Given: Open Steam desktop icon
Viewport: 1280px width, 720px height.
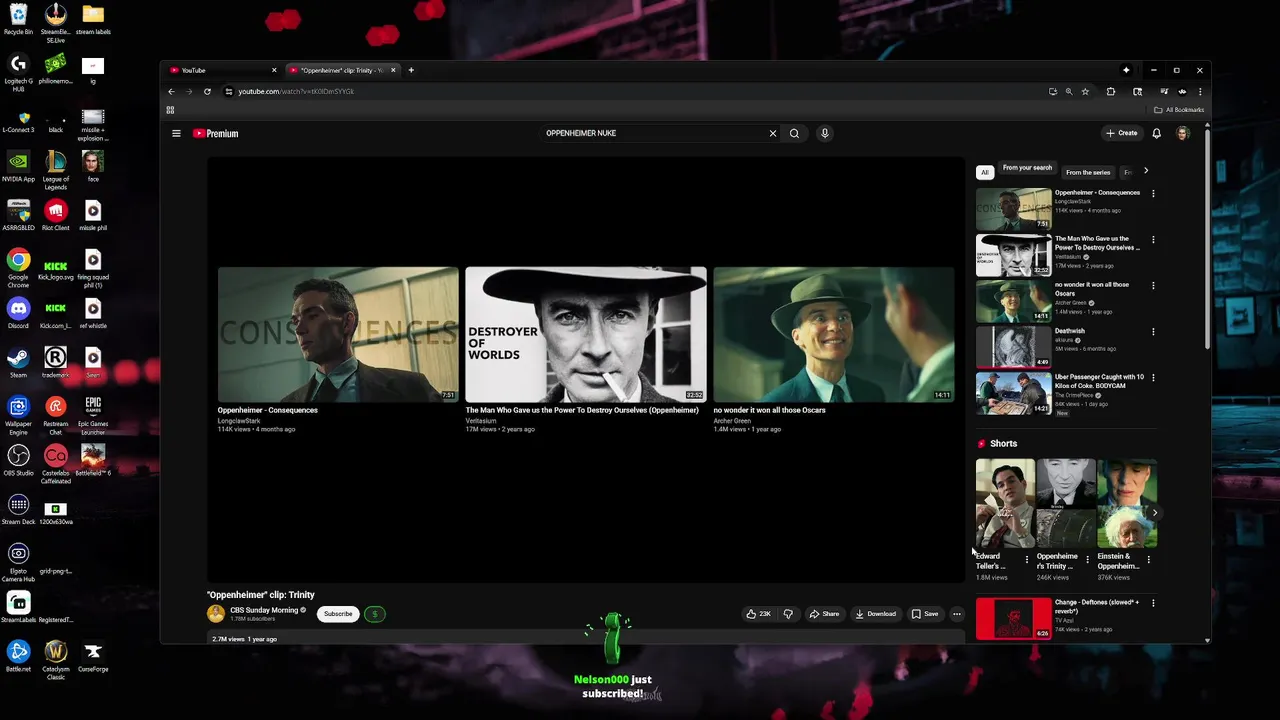Looking at the screenshot, I should point(18,363).
